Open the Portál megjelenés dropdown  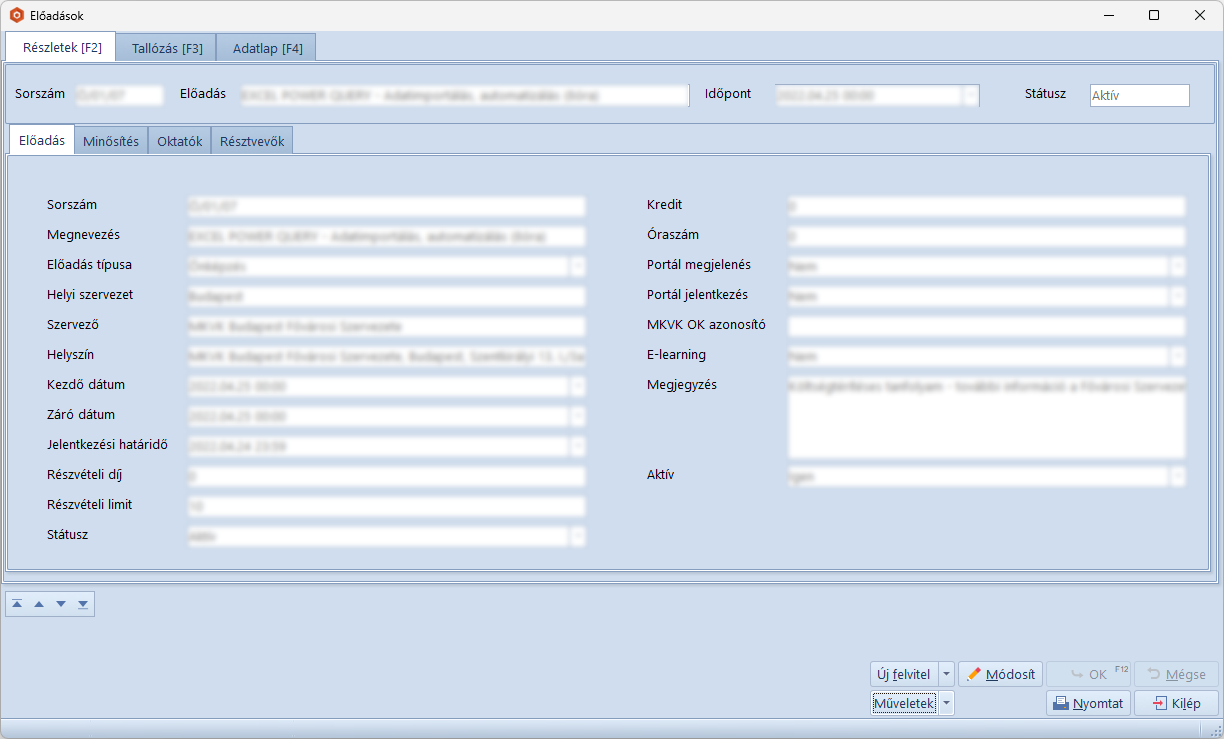[1177, 266]
